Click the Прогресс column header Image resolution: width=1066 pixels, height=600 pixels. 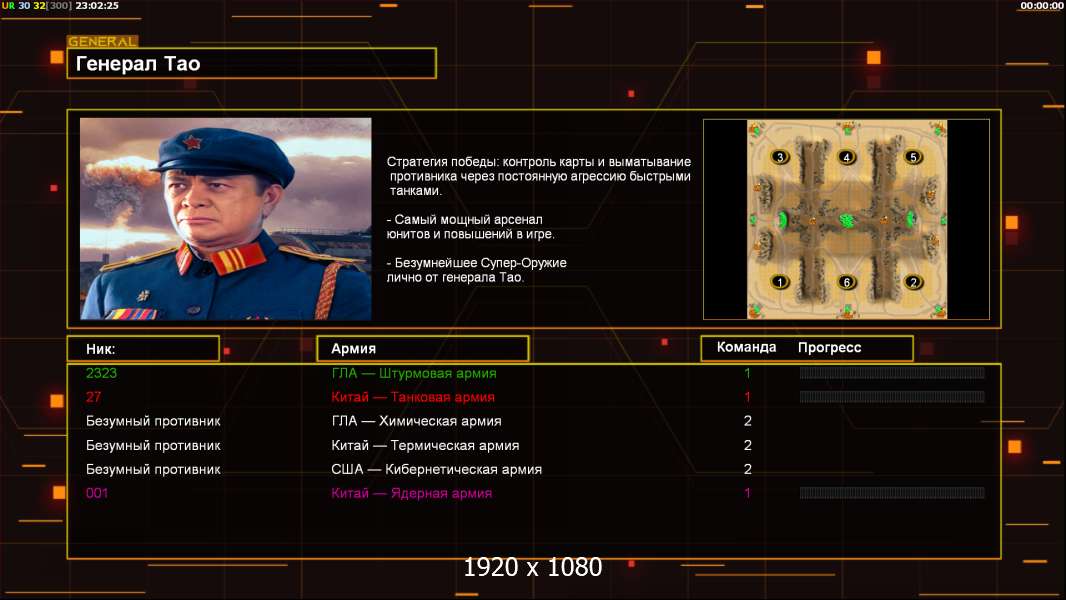click(829, 347)
